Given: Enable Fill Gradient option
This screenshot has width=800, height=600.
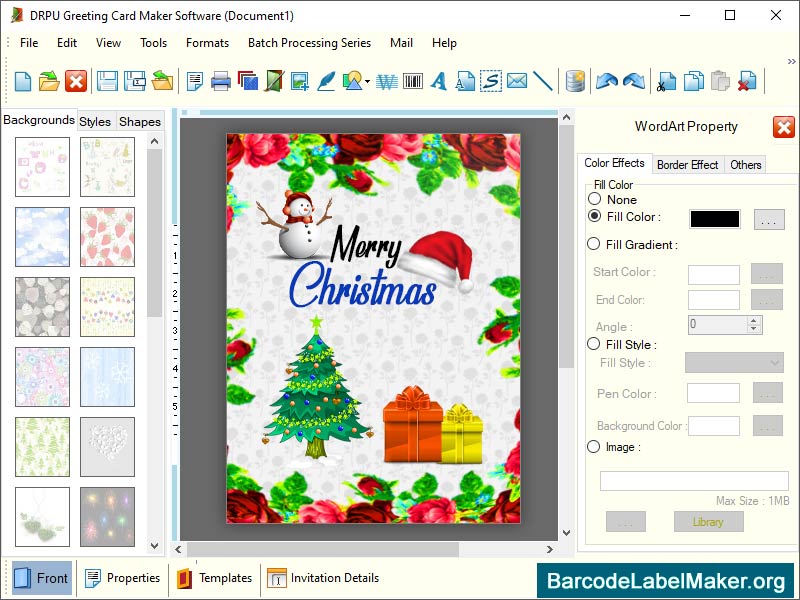Looking at the screenshot, I should tap(594, 246).
